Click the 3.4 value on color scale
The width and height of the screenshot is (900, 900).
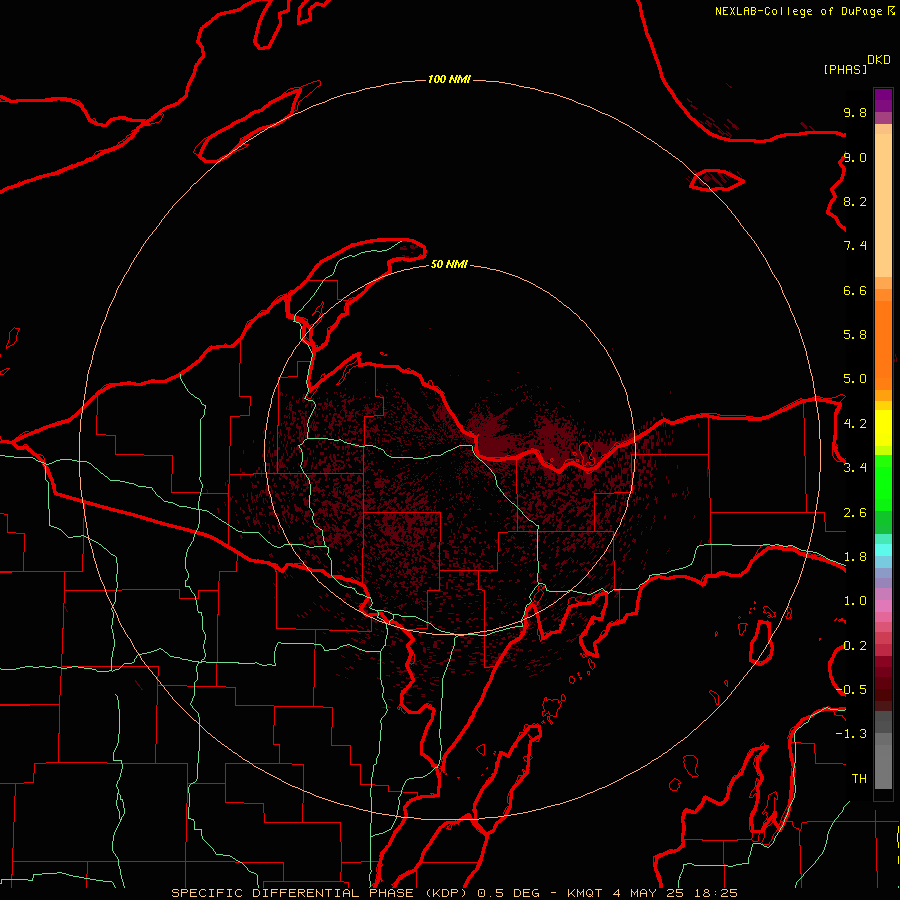[855, 468]
